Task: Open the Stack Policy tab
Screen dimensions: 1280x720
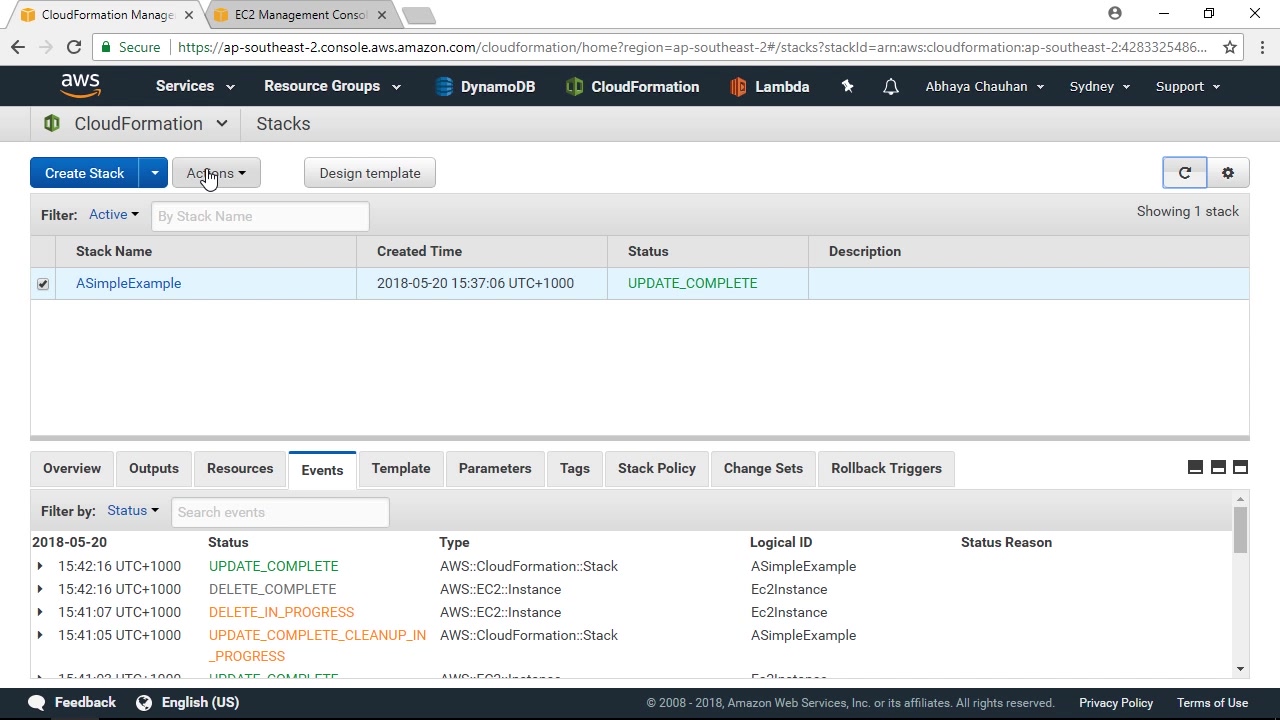Action: pos(657,468)
